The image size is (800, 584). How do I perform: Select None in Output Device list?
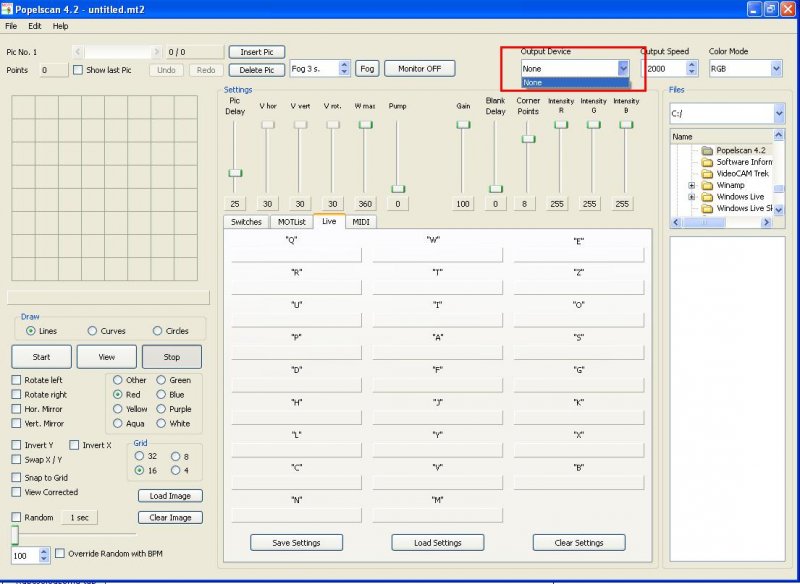[x=575, y=83]
